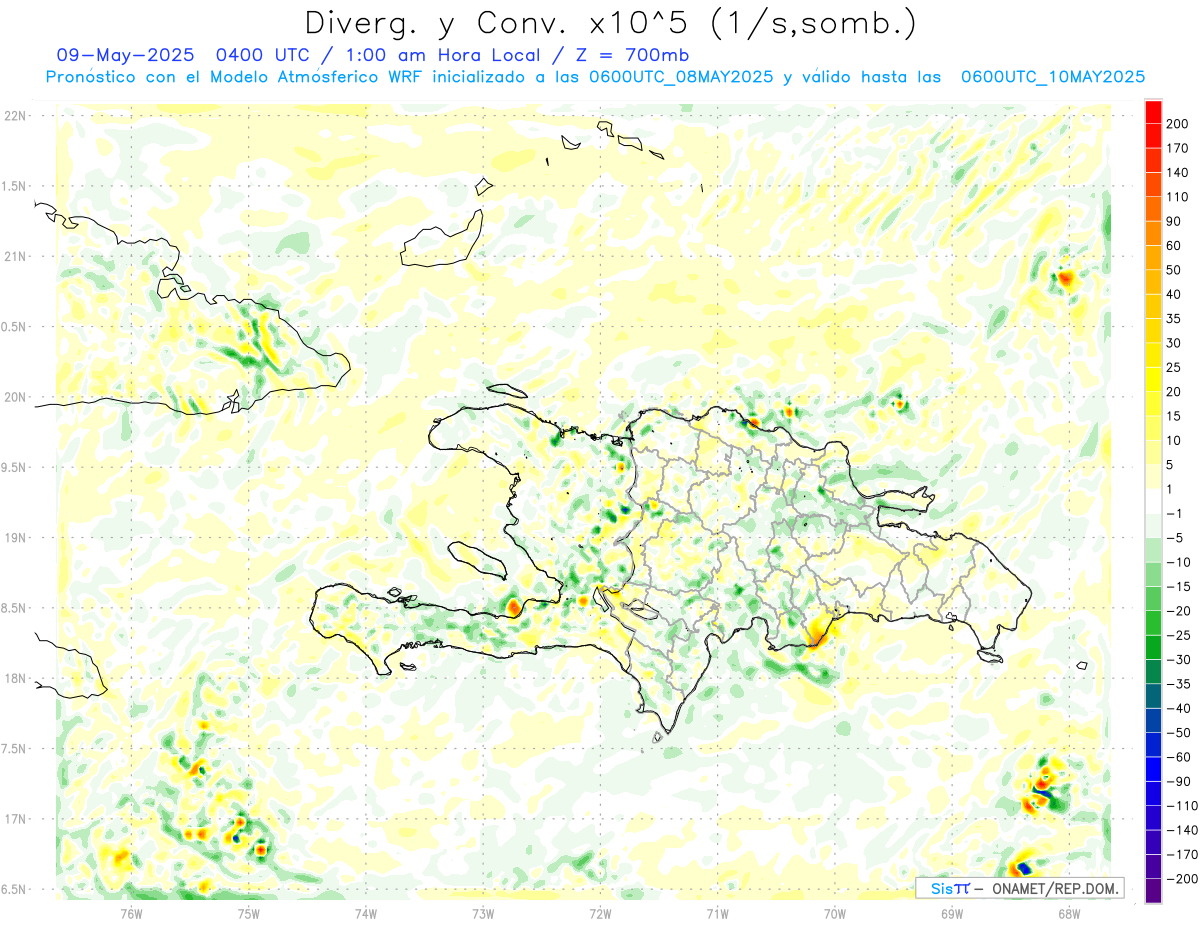Click the '140' color scale value
Screen dimensions: 1200x927
click(1177, 173)
